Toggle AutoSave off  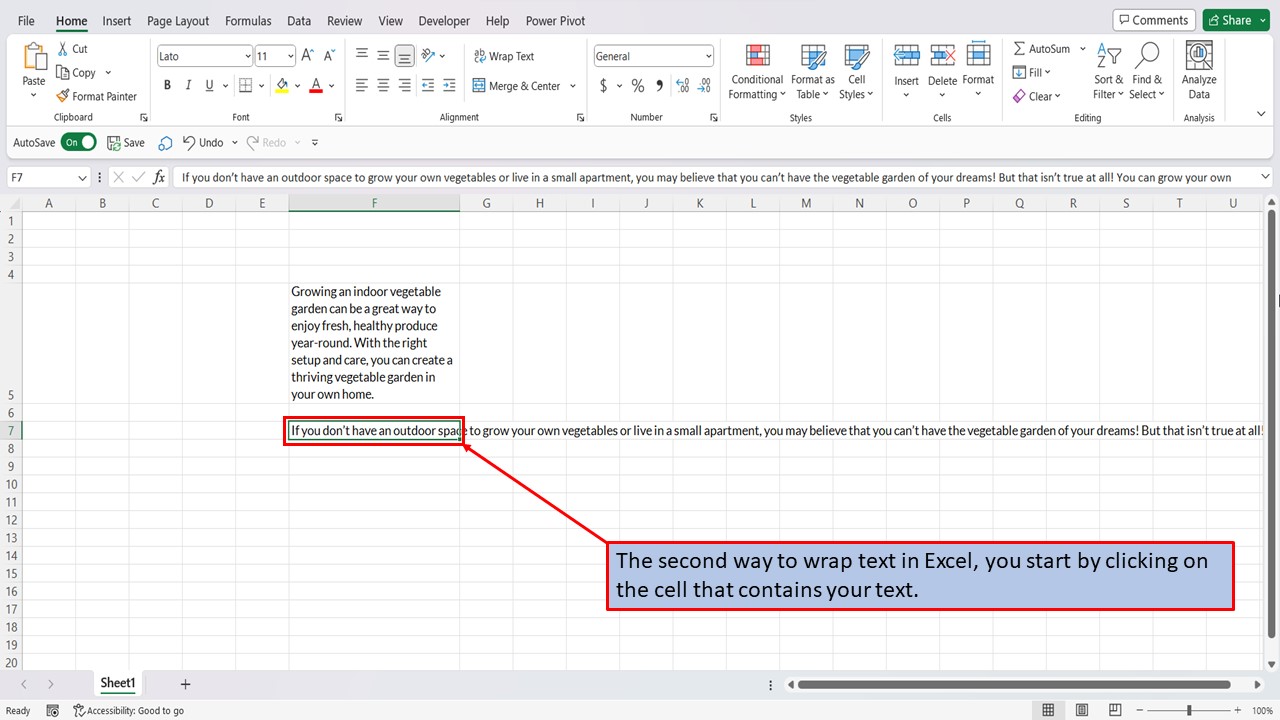[78, 142]
